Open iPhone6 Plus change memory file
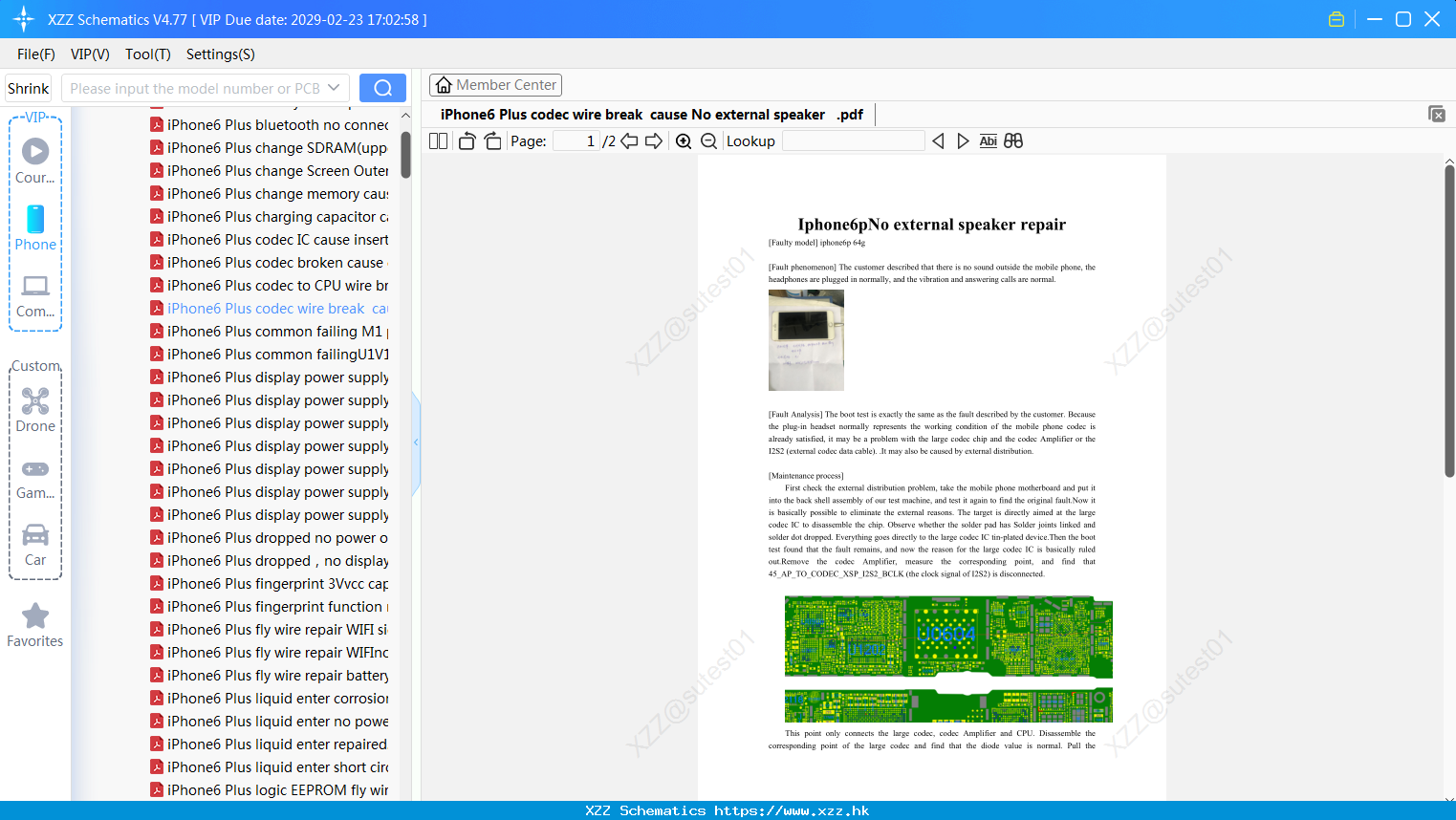Viewport: 1456px width, 820px height. pyautogui.click(x=270, y=194)
